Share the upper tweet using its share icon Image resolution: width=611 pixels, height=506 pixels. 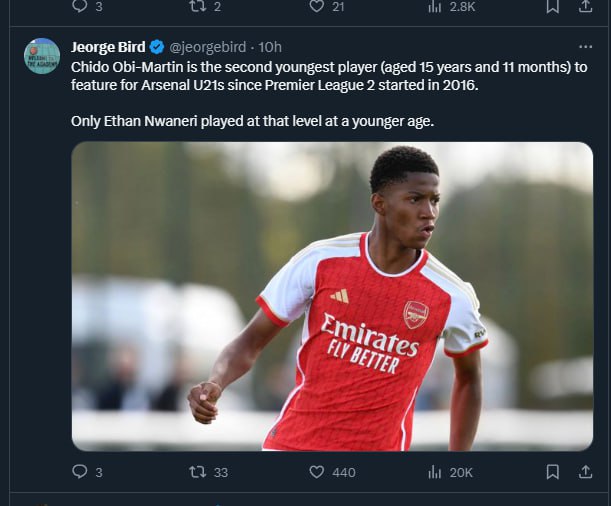[x=586, y=6]
